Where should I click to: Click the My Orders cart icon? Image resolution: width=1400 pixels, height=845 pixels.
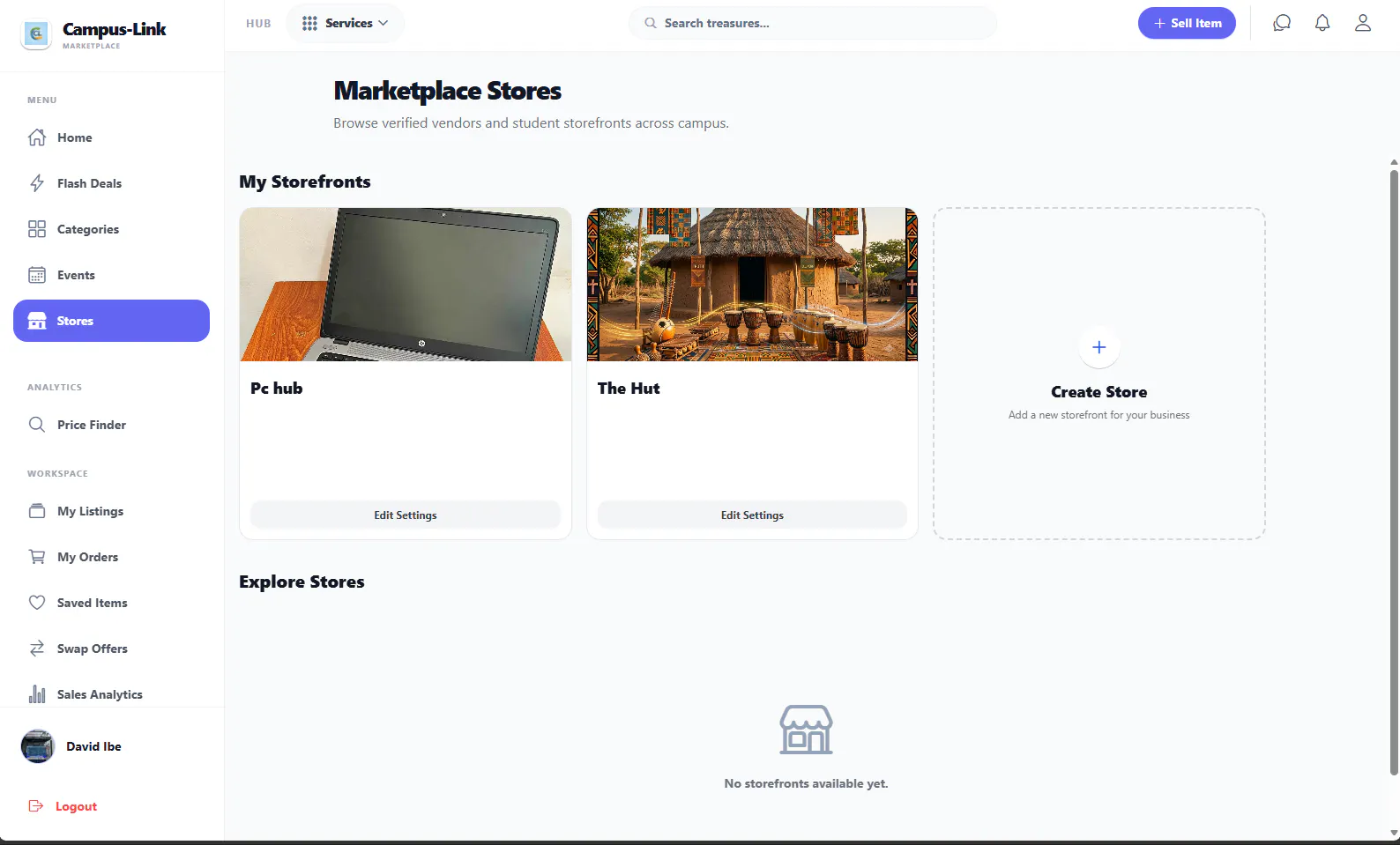[x=37, y=557]
